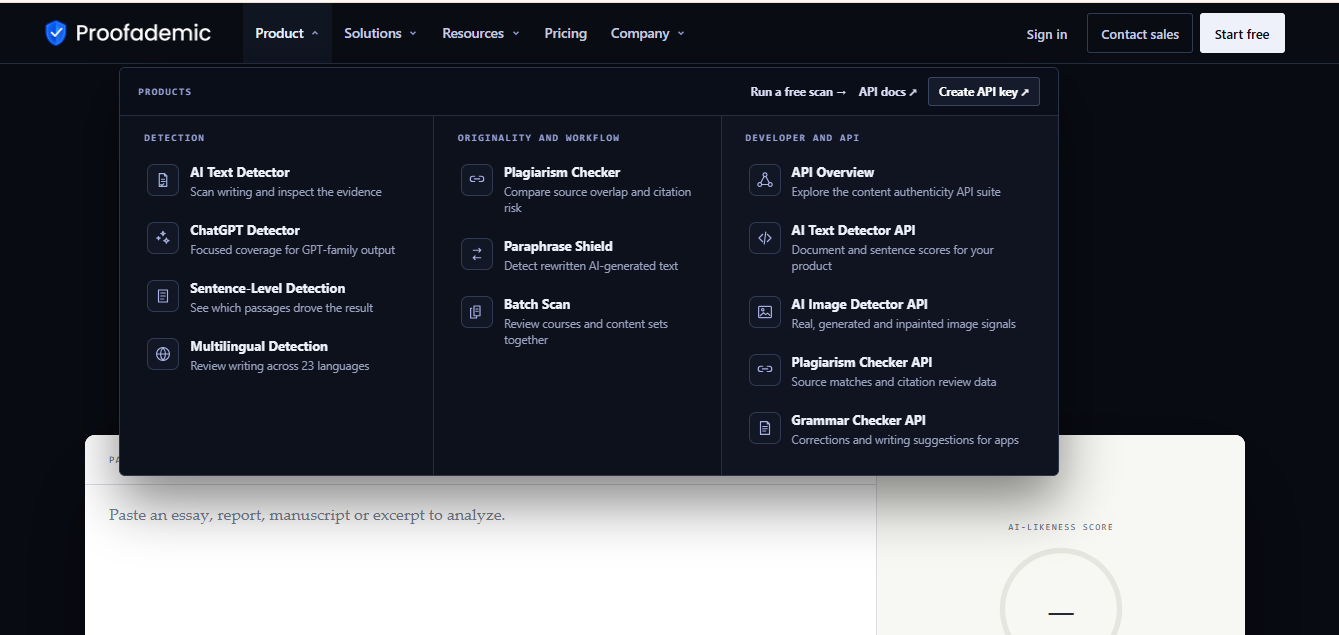Click "Explore the content authenticity API suite" text
The height and width of the screenshot is (635, 1339).
896,192
